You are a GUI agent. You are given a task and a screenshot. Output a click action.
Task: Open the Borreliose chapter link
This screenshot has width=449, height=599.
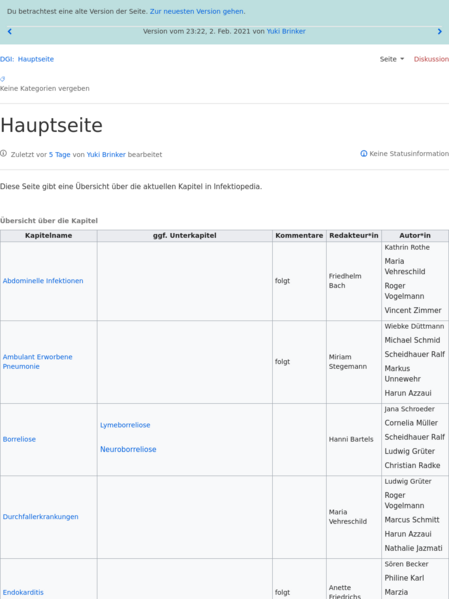pyautogui.click(x=19, y=439)
